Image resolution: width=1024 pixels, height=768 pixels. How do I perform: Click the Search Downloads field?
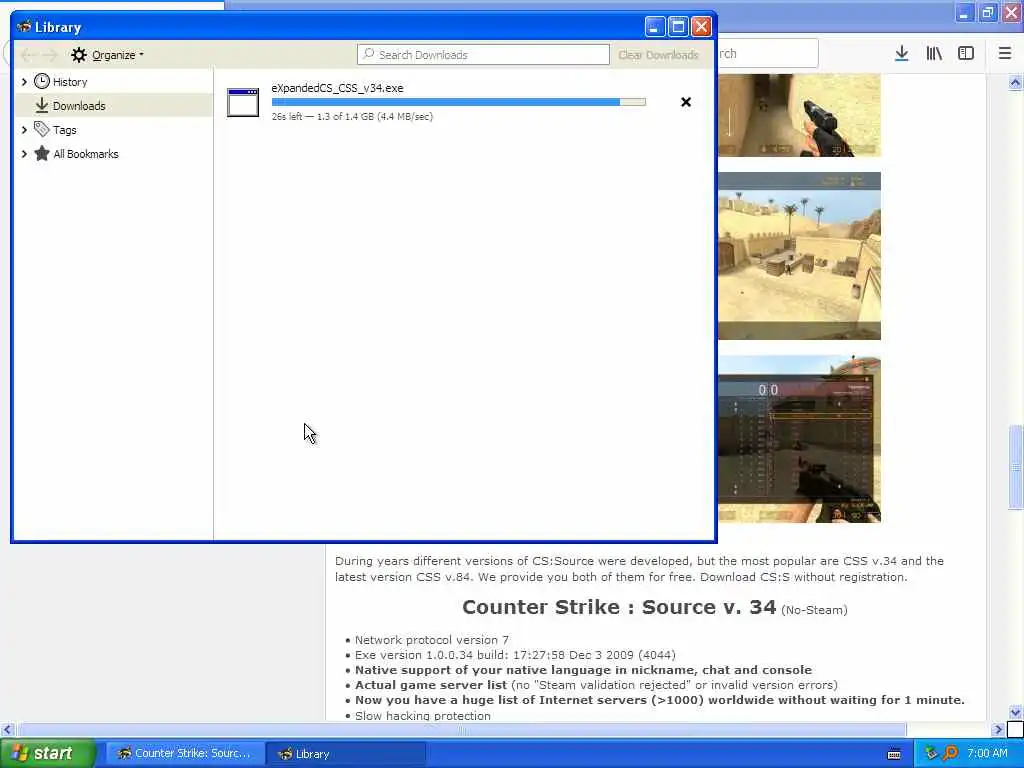[483, 55]
